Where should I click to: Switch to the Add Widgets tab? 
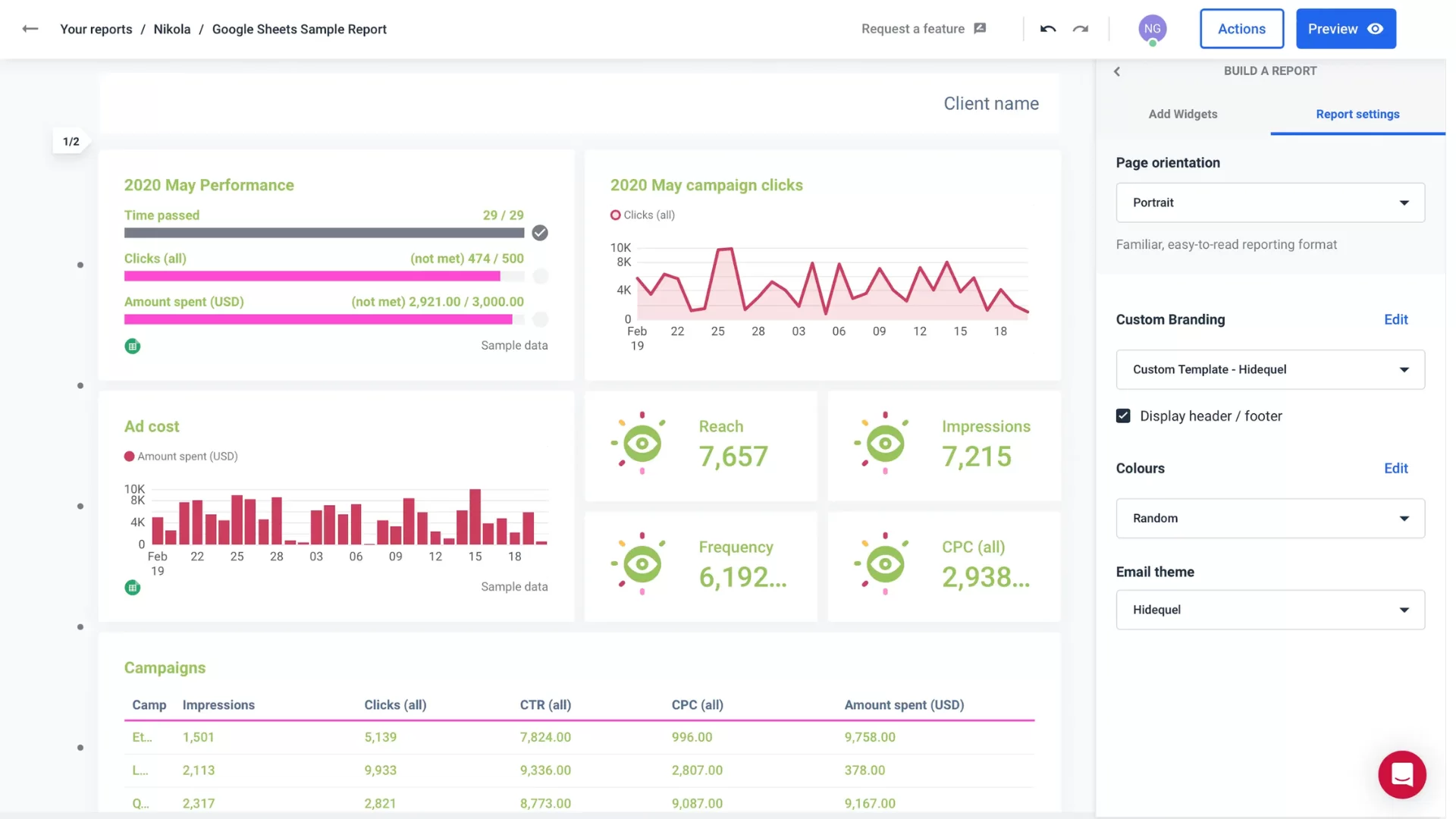pyautogui.click(x=1183, y=115)
